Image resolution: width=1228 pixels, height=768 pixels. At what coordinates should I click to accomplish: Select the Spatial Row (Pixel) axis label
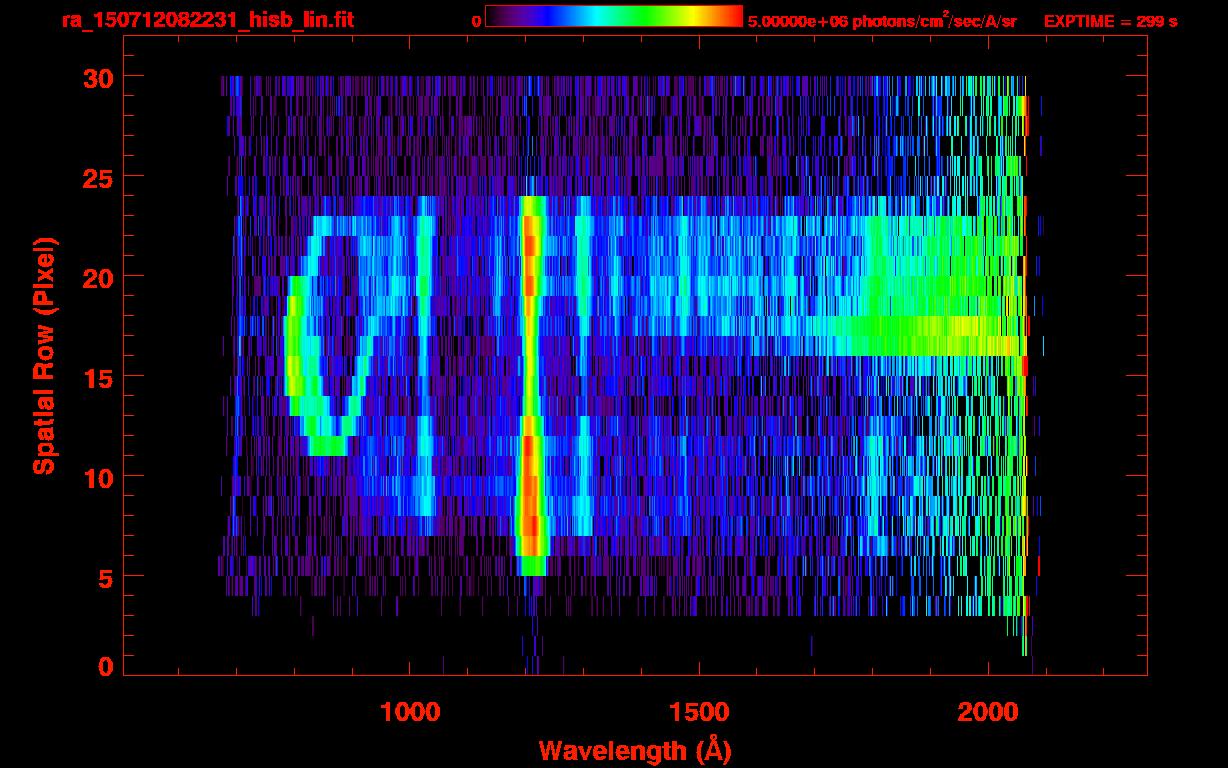coord(44,355)
